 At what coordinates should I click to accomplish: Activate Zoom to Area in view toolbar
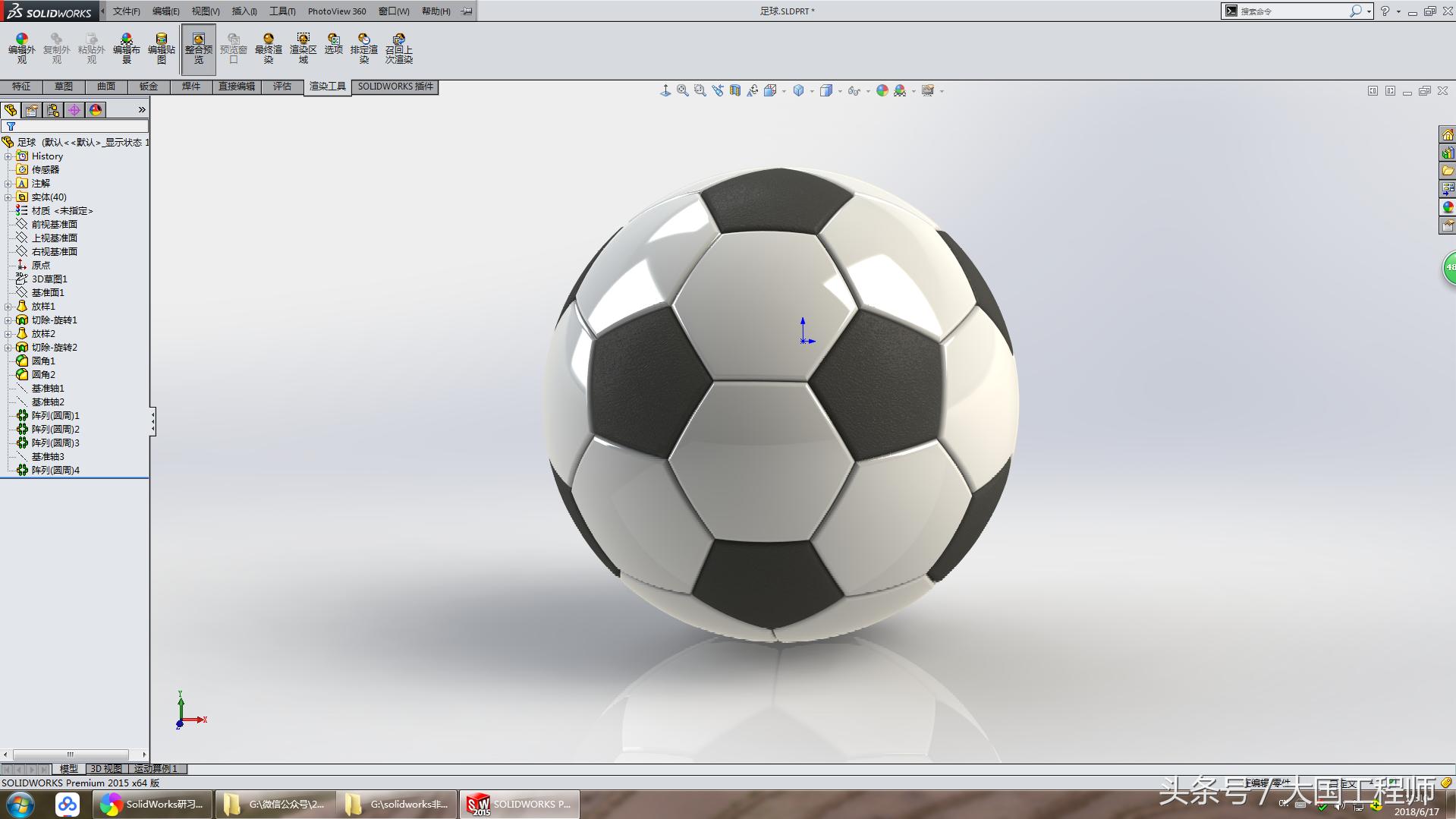click(x=699, y=90)
